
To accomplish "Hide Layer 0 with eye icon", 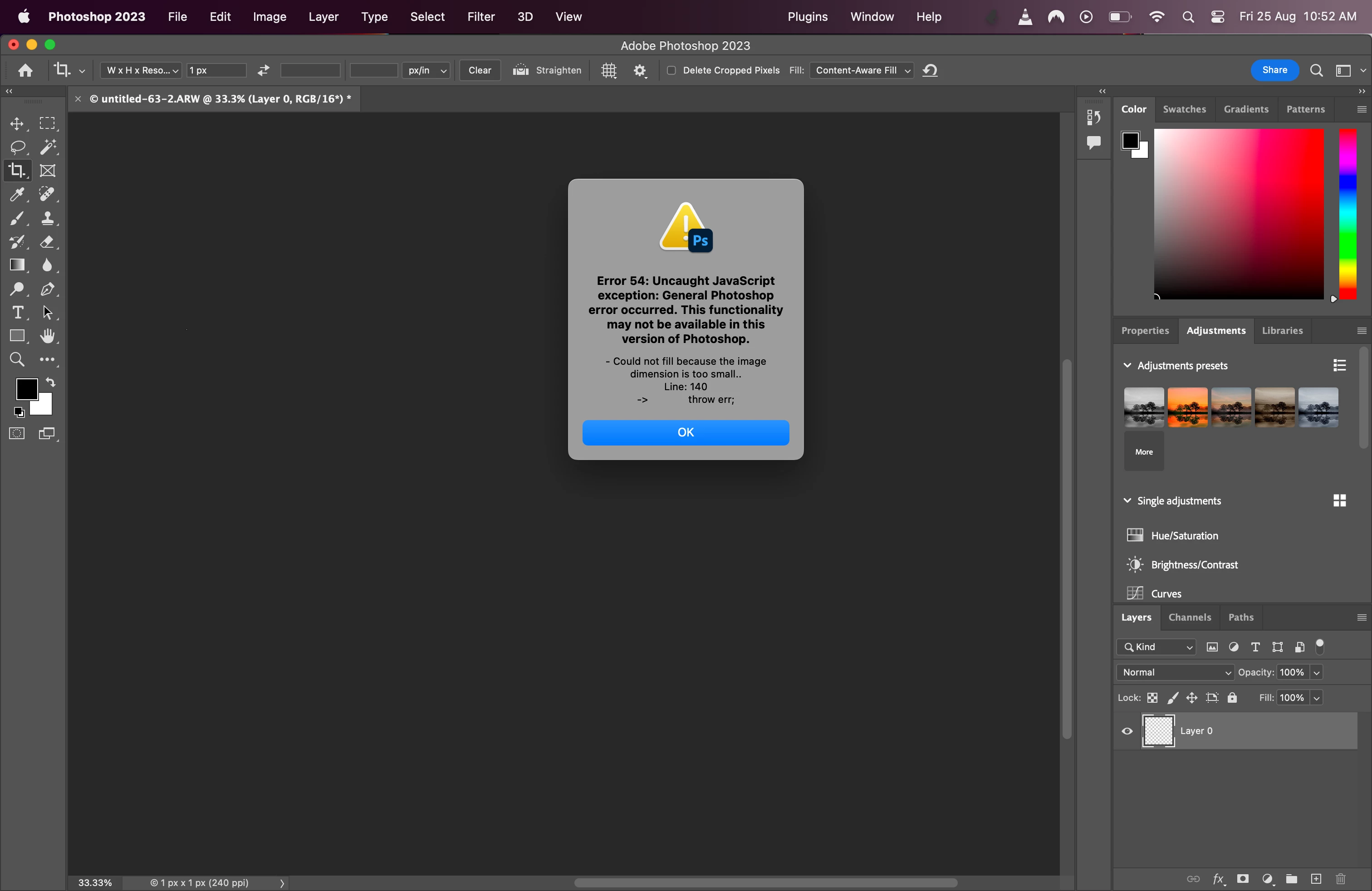I will click(1127, 731).
